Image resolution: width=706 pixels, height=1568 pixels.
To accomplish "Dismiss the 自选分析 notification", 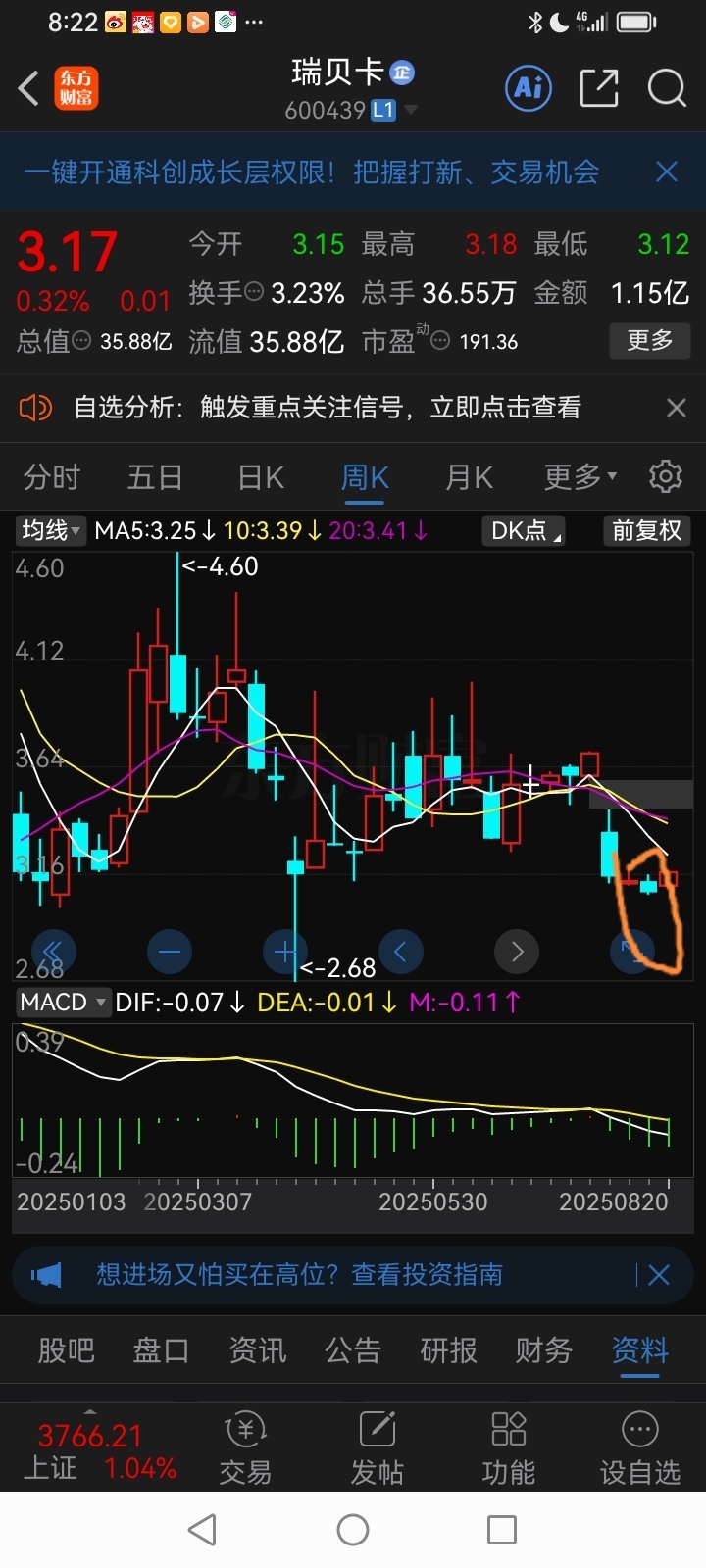I will tap(676, 407).
